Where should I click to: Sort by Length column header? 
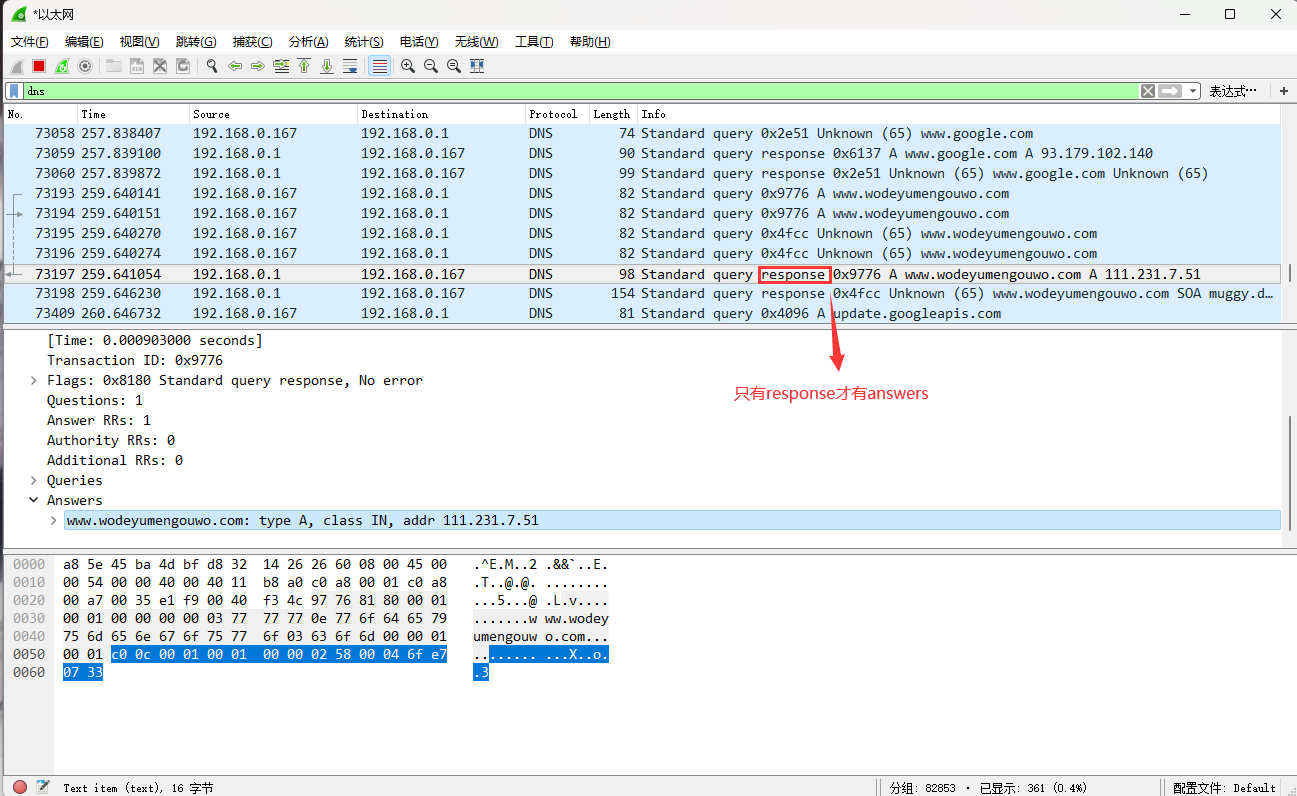(612, 114)
